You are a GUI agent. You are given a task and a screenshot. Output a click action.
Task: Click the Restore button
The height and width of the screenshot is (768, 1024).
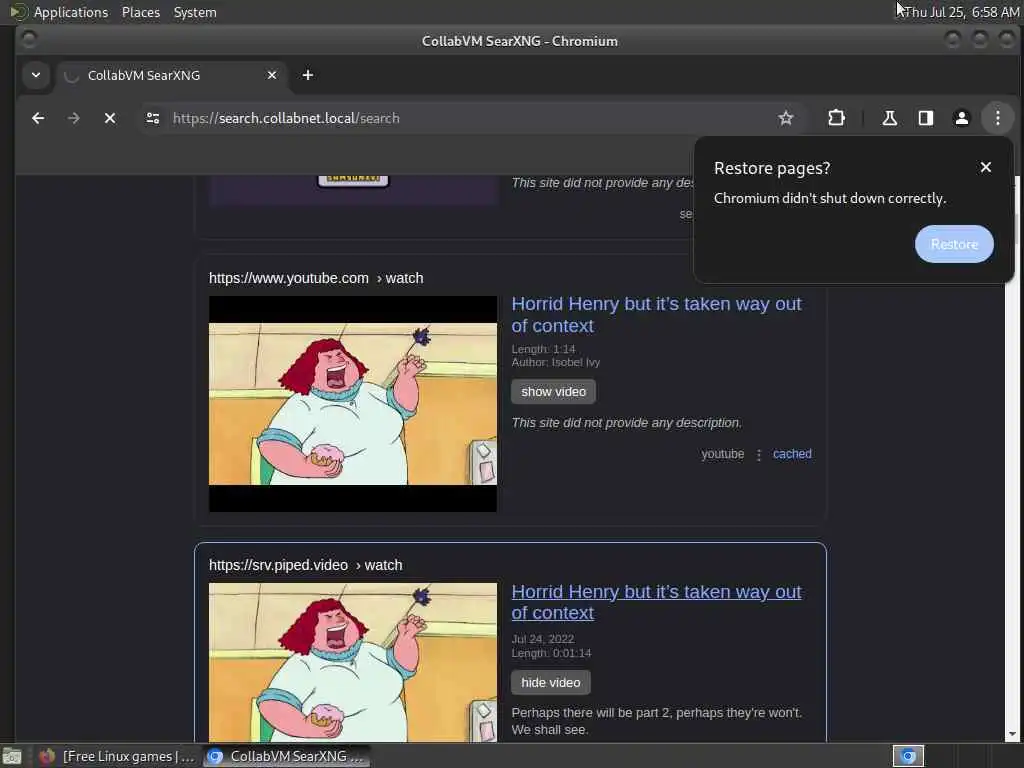point(954,244)
